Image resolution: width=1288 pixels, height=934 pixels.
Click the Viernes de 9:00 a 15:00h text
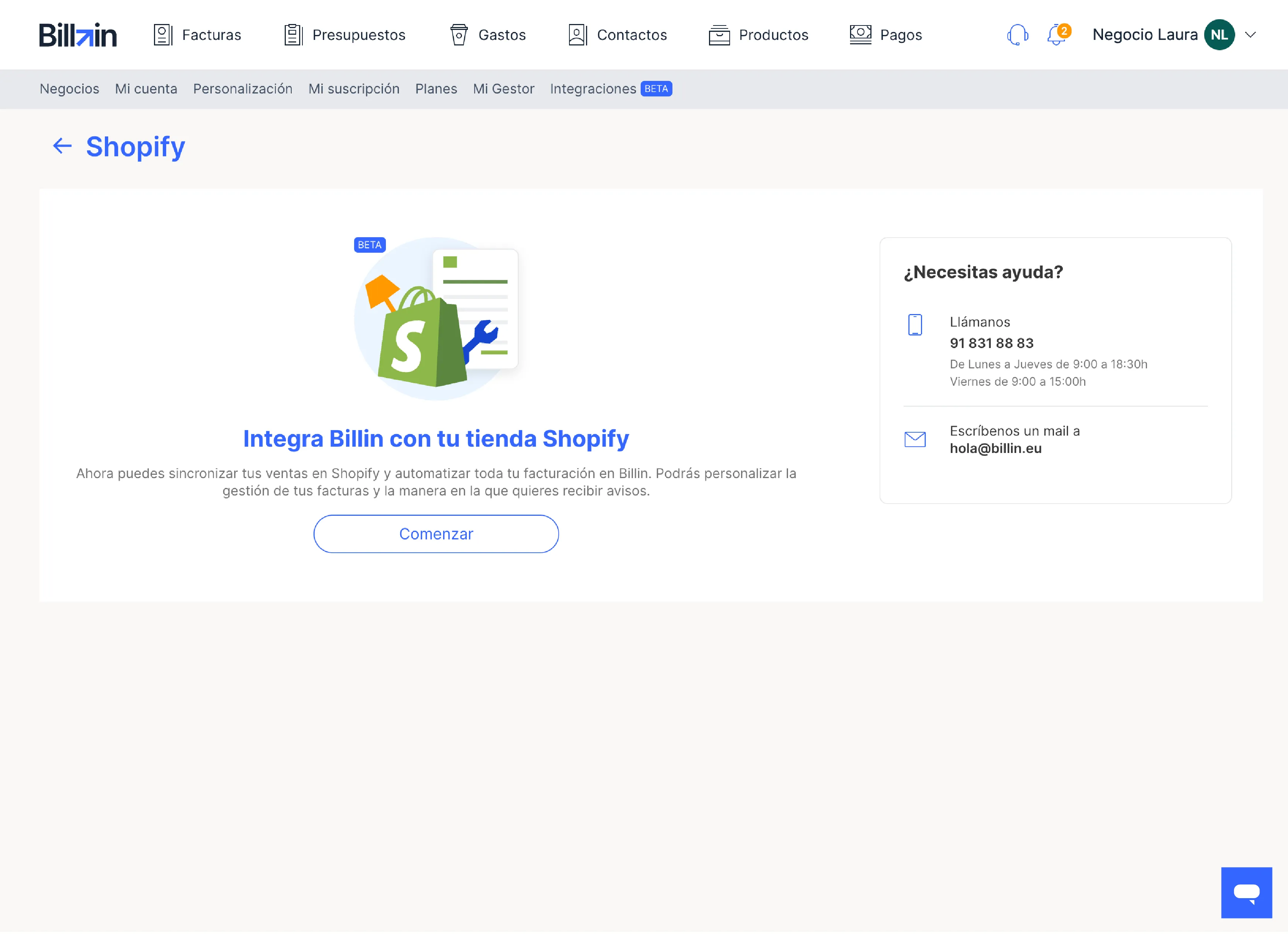[x=1018, y=382]
